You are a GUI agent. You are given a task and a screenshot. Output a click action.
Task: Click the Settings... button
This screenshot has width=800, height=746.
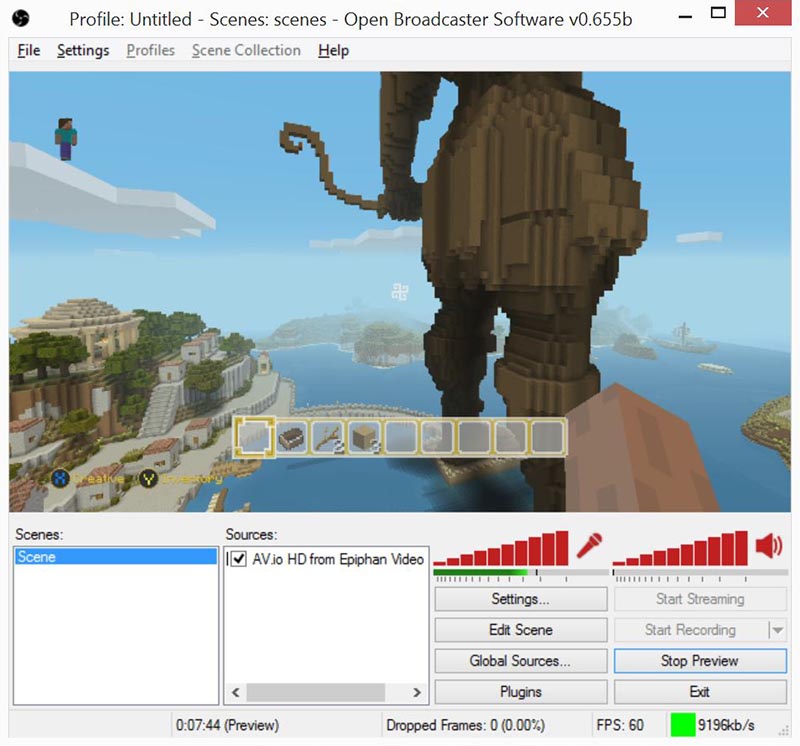(x=521, y=599)
